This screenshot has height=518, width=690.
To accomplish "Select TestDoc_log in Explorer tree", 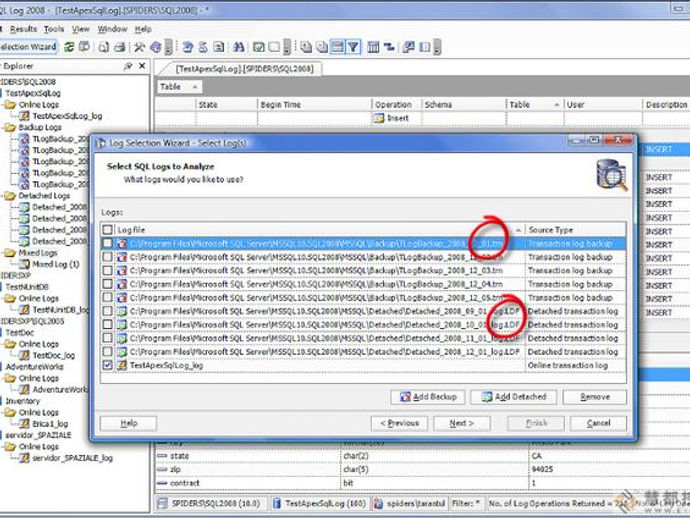I will (54, 355).
